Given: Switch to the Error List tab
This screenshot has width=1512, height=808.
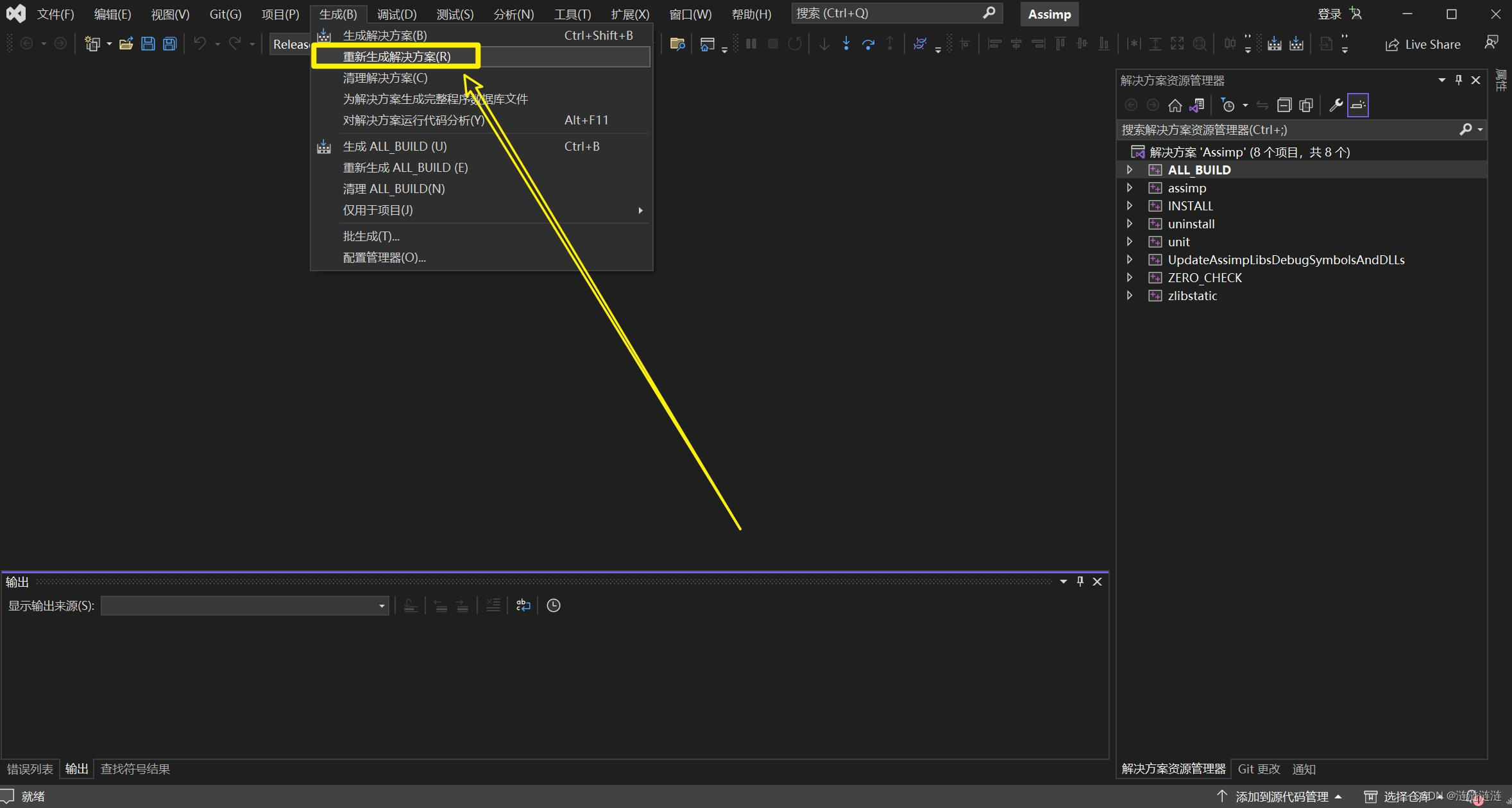Looking at the screenshot, I should (x=30, y=769).
